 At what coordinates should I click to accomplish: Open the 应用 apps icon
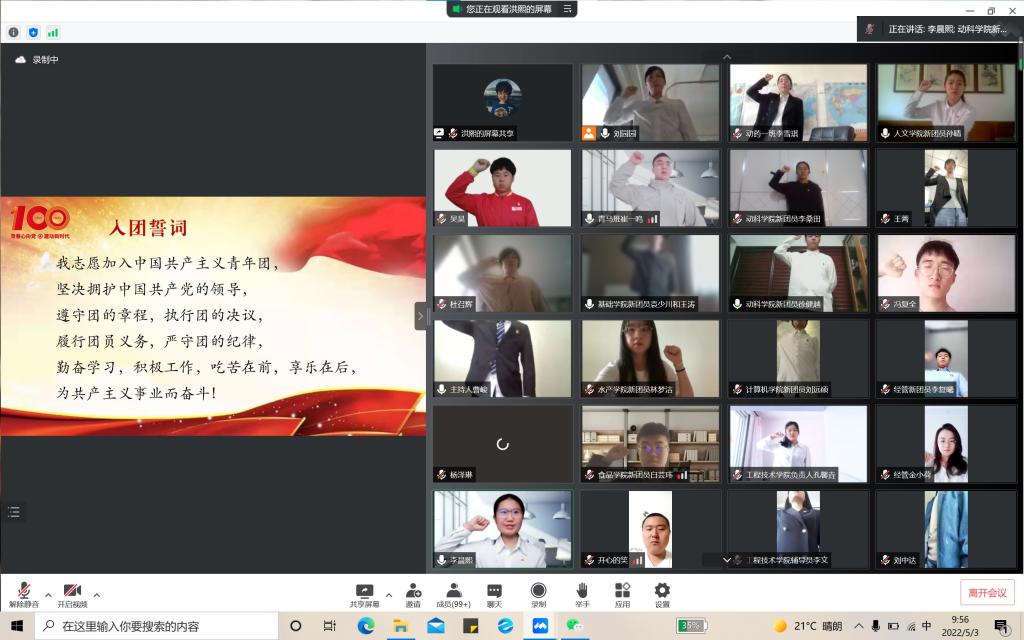pos(622,594)
